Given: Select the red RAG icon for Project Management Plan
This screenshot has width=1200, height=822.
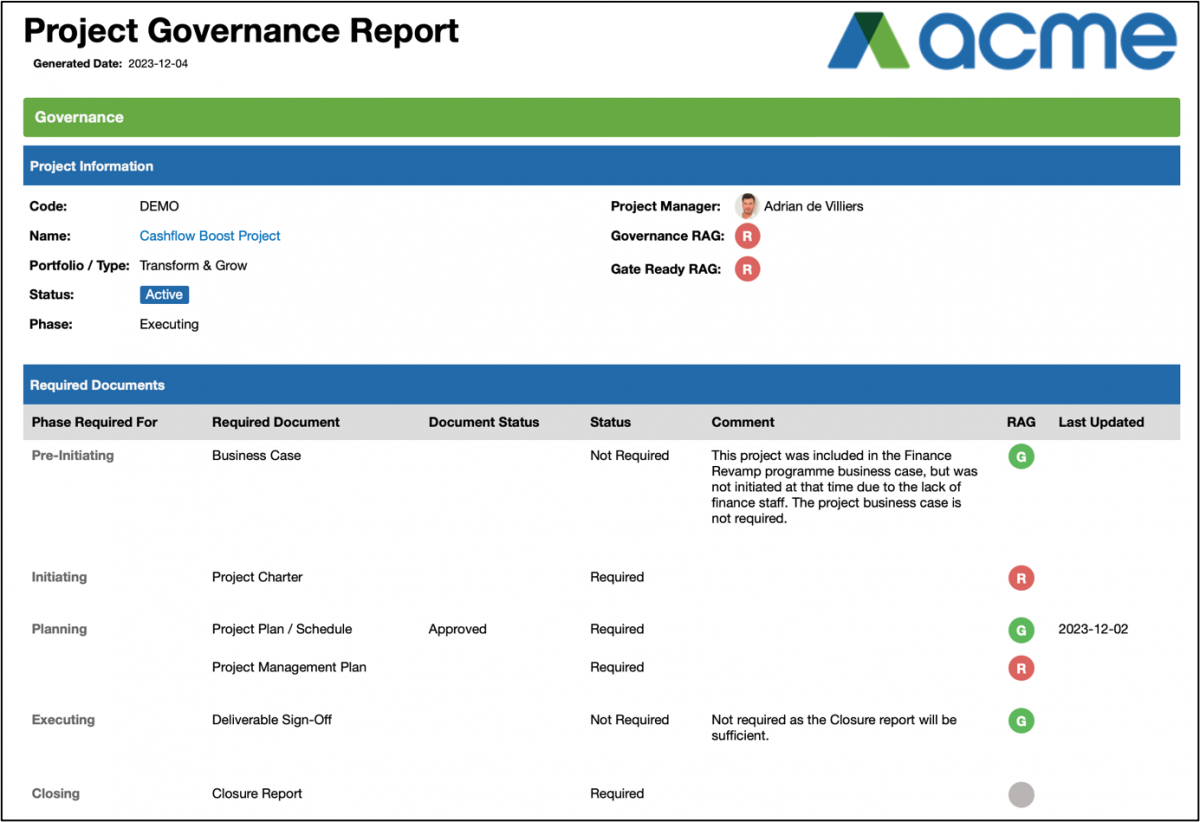Looking at the screenshot, I should click(x=1021, y=668).
